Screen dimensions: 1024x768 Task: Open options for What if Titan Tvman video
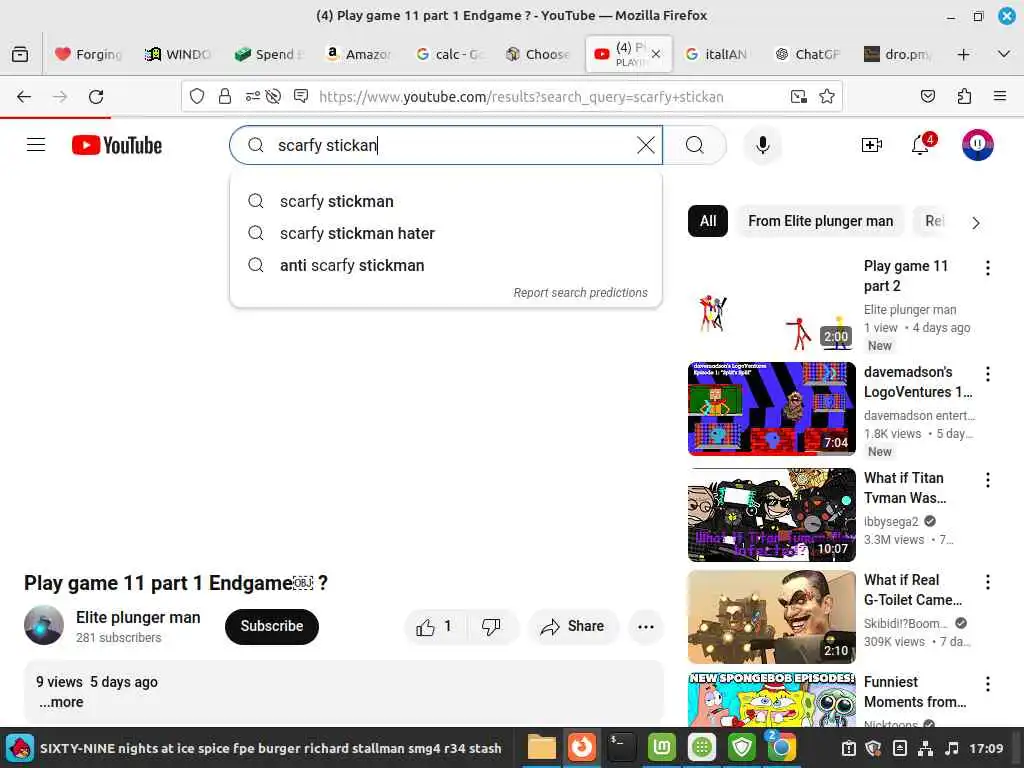click(x=987, y=480)
